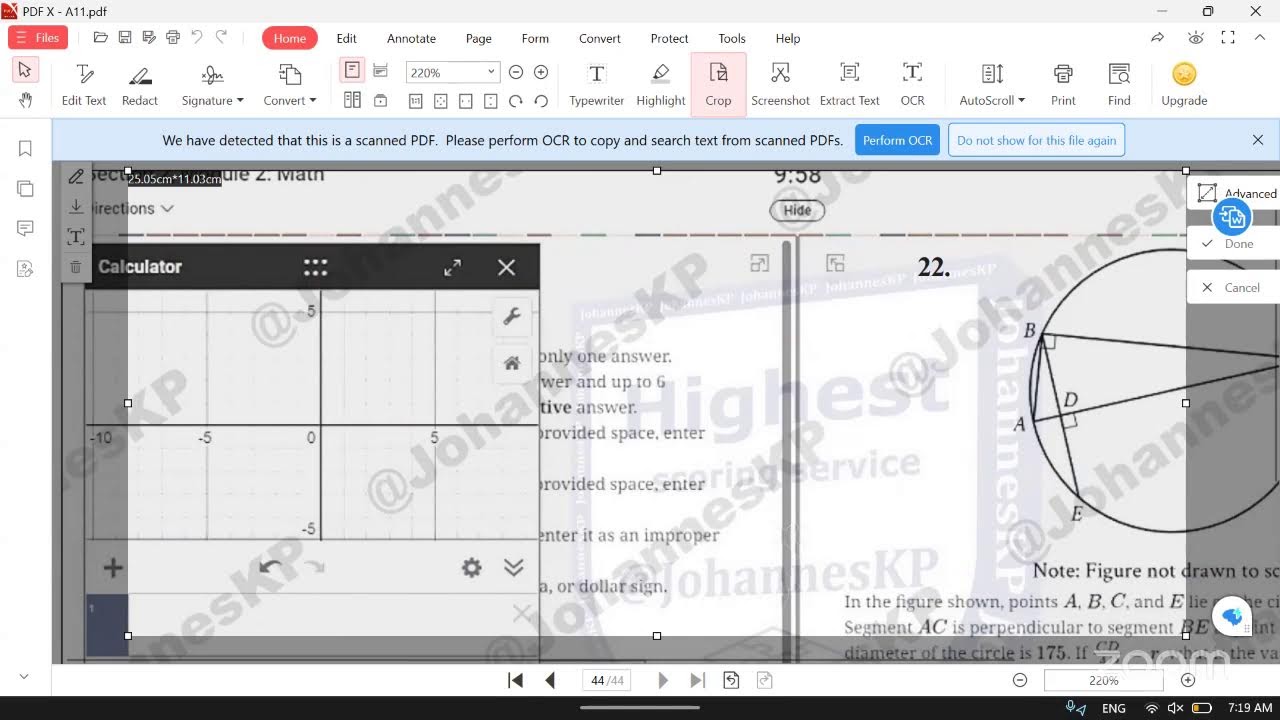This screenshot has height=720, width=1280.
Task: Toggle continuous scrolling view
Action: (380, 71)
